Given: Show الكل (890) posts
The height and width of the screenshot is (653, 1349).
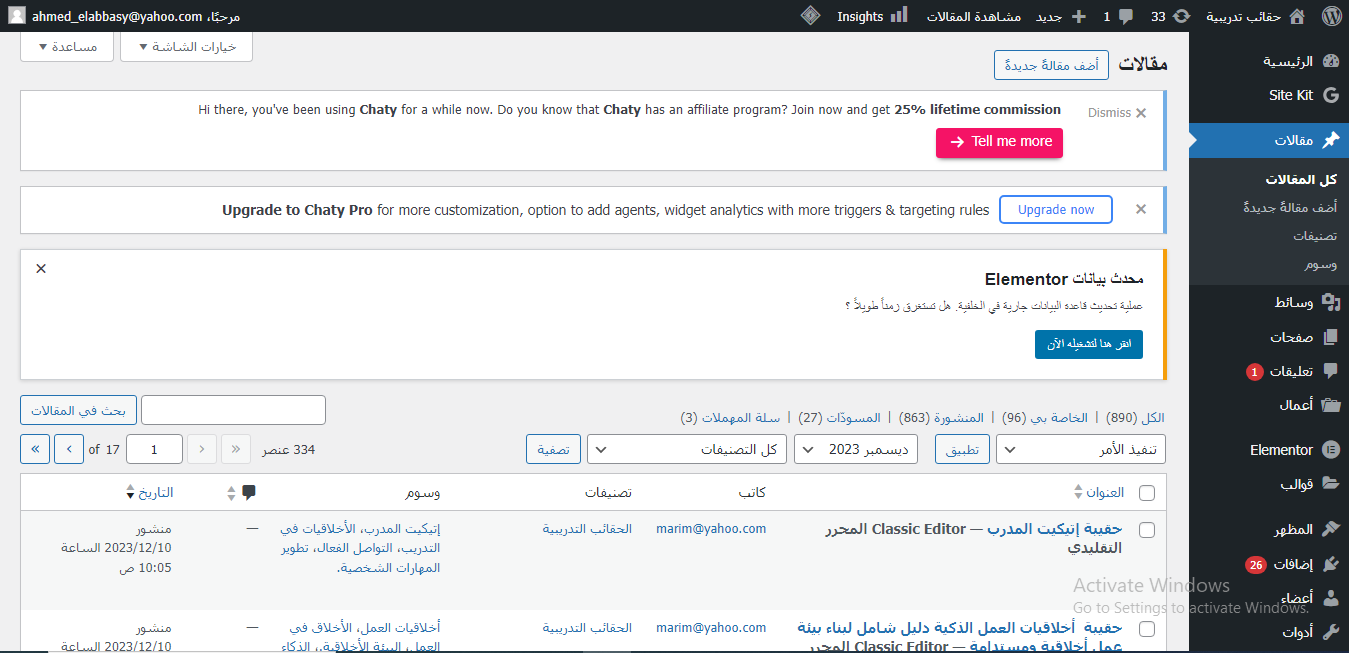Looking at the screenshot, I should point(1135,417).
